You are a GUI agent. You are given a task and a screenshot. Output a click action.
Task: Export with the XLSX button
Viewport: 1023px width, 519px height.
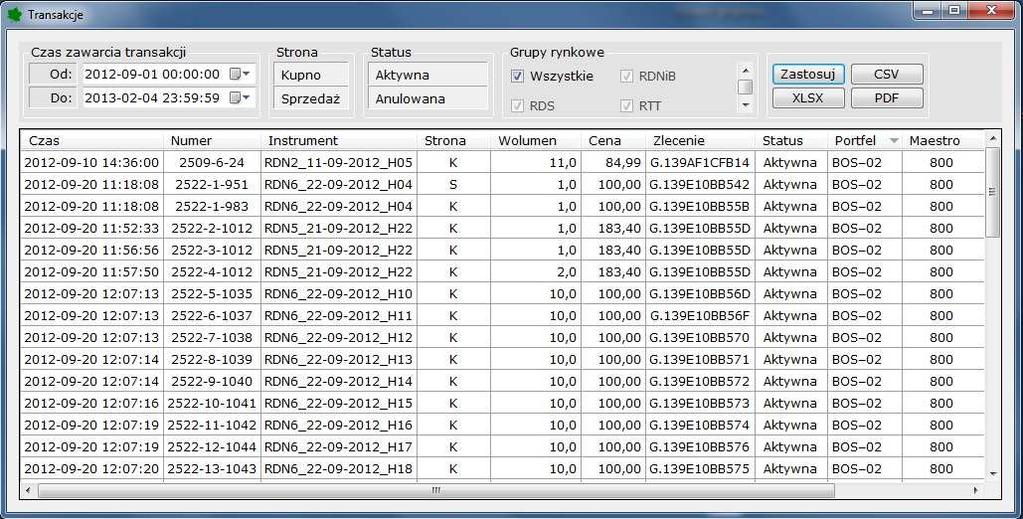[x=808, y=98]
